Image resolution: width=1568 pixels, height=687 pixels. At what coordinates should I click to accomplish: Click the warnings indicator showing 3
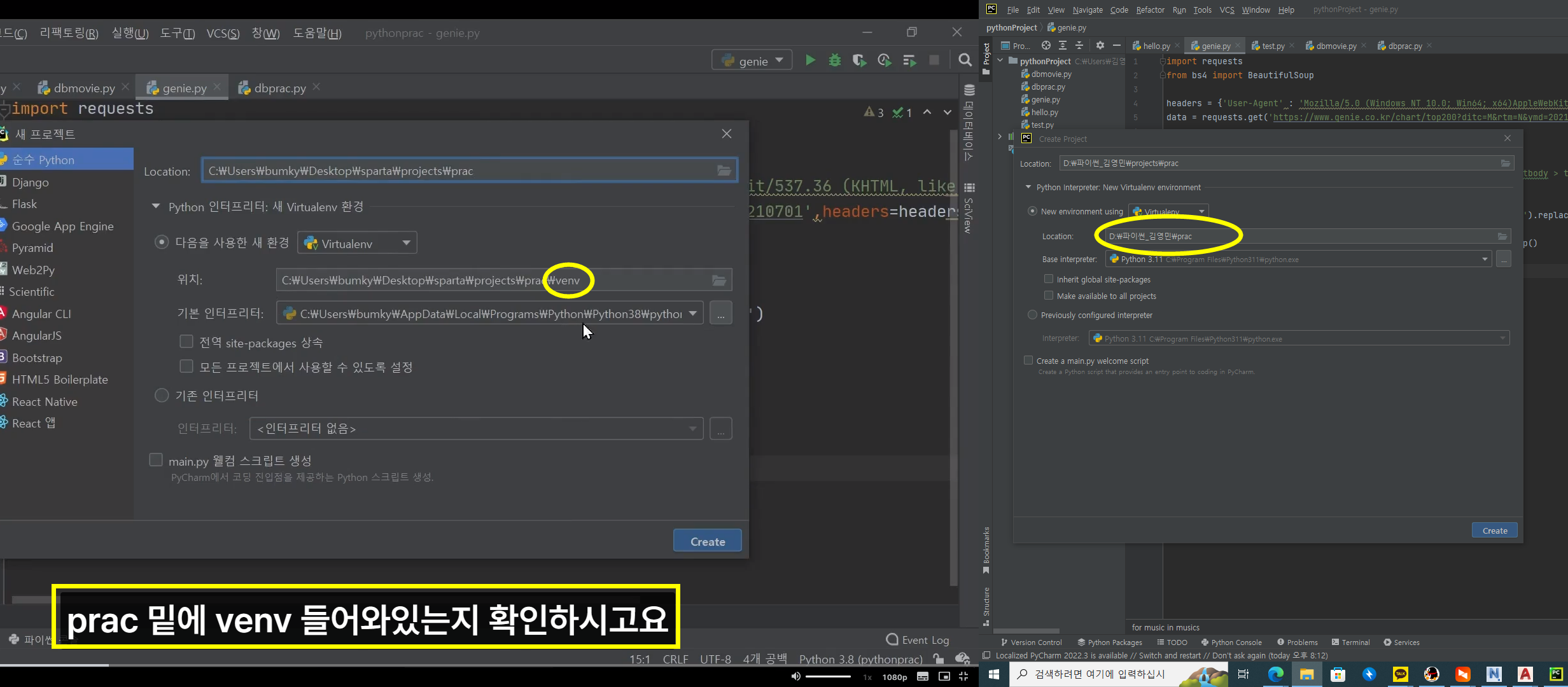pyautogui.click(x=874, y=113)
